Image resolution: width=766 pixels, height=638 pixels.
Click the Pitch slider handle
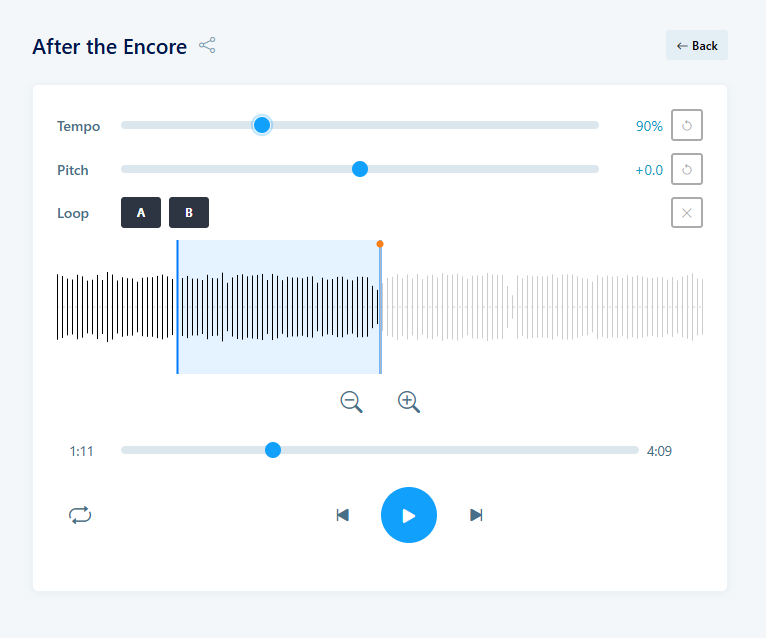click(x=360, y=169)
